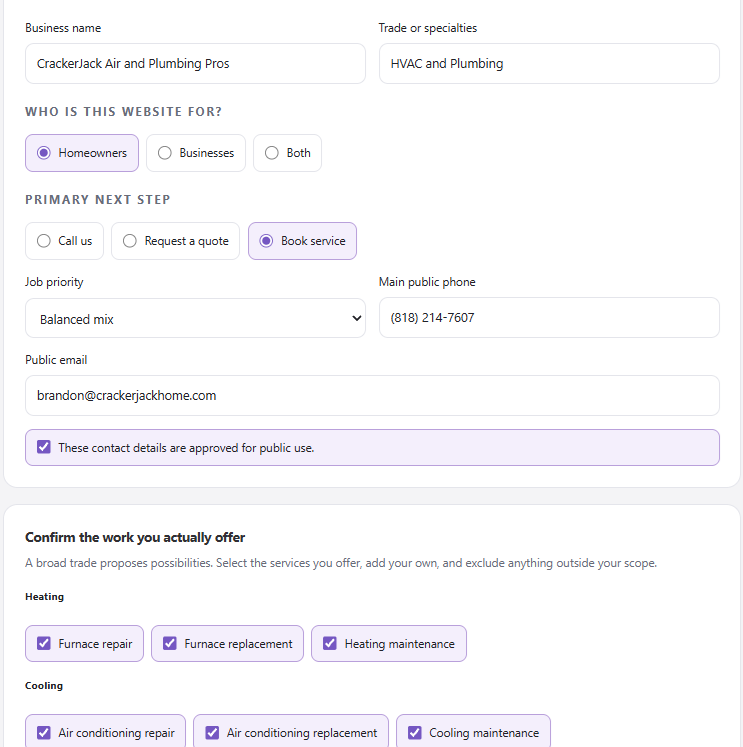The image size is (743, 747).
Task: Click the 'Who is this website for?' heading
Action: click(x=123, y=111)
